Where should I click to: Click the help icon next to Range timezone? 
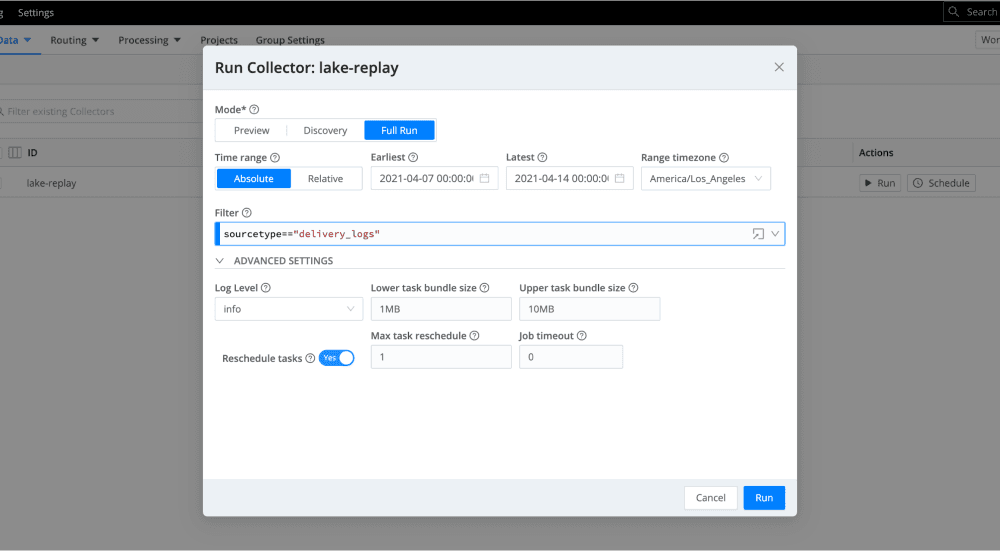tap(724, 158)
